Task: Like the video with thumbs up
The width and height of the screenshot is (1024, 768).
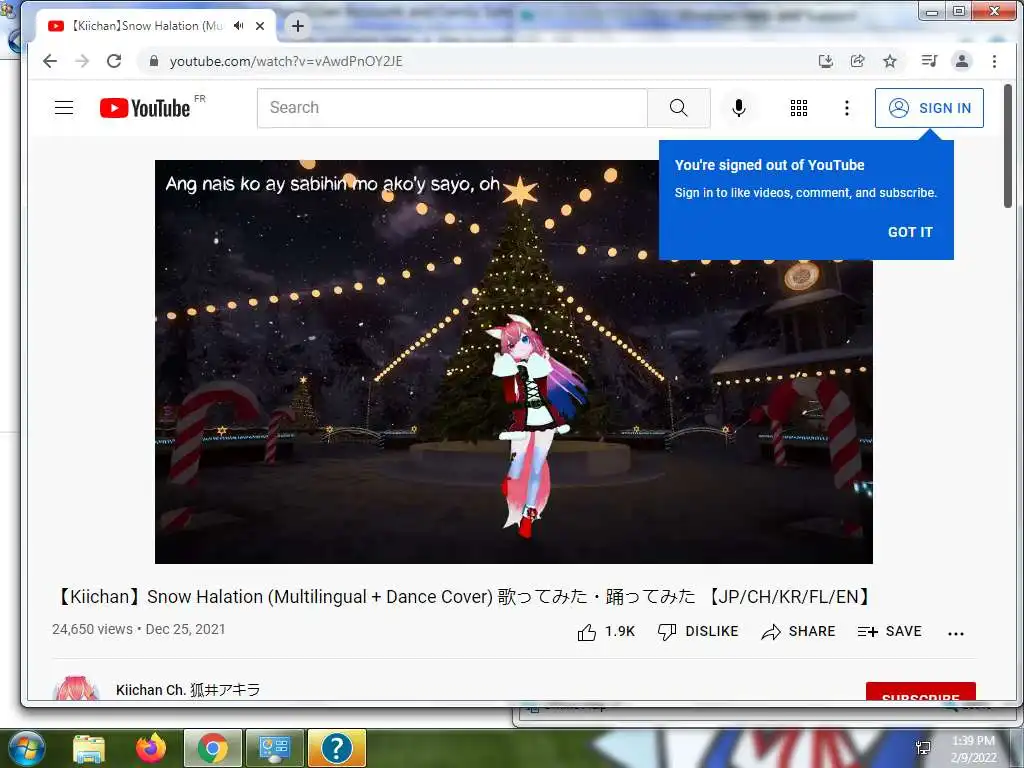Action: tap(605, 632)
